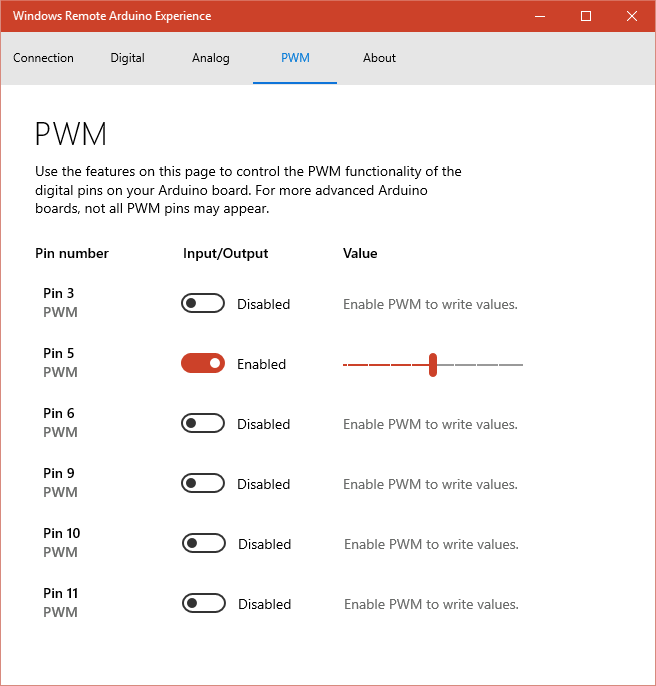656x686 pixels.
Task: Turn on Pin 6 PWM switch
Action: 203,424
